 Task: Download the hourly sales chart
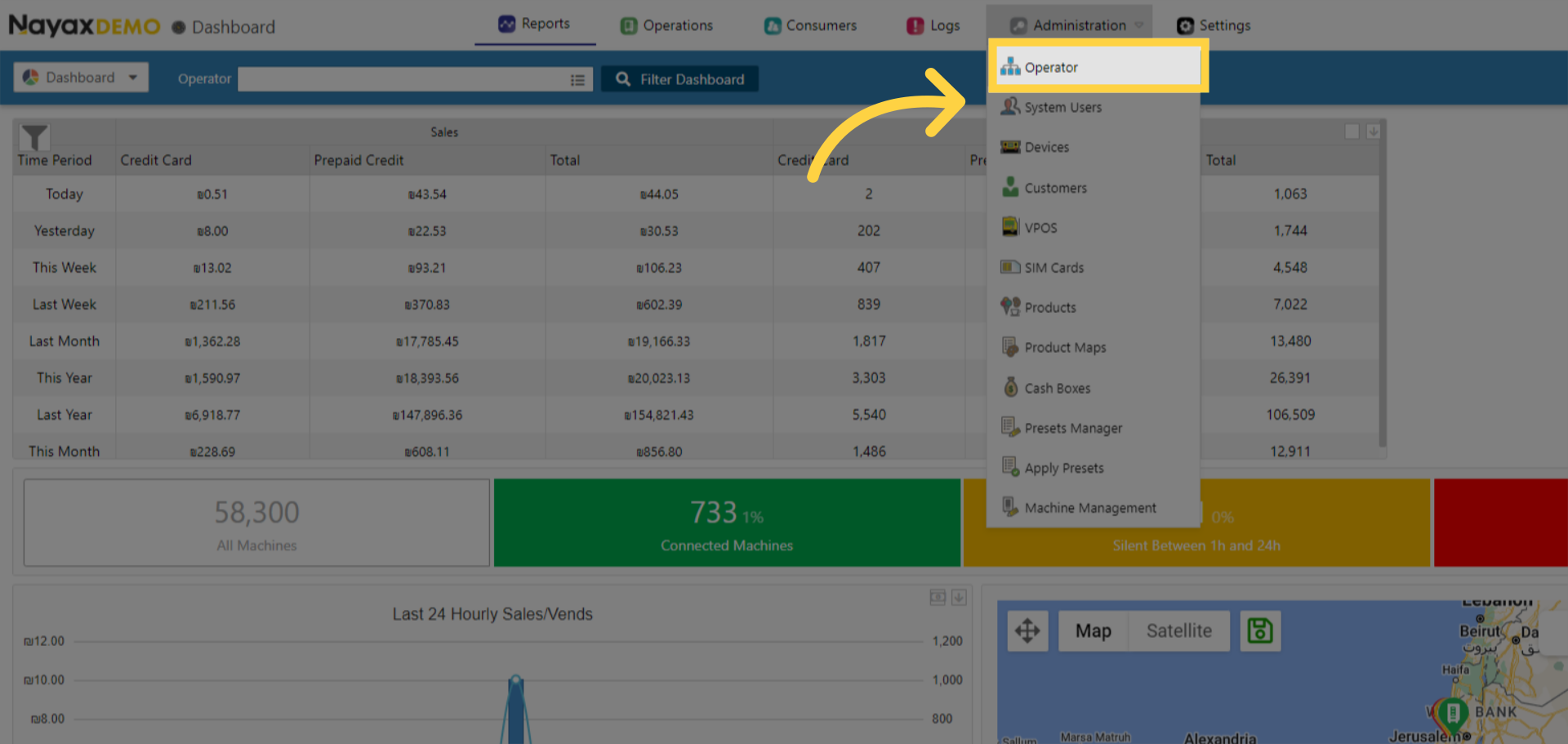(959, 598)
